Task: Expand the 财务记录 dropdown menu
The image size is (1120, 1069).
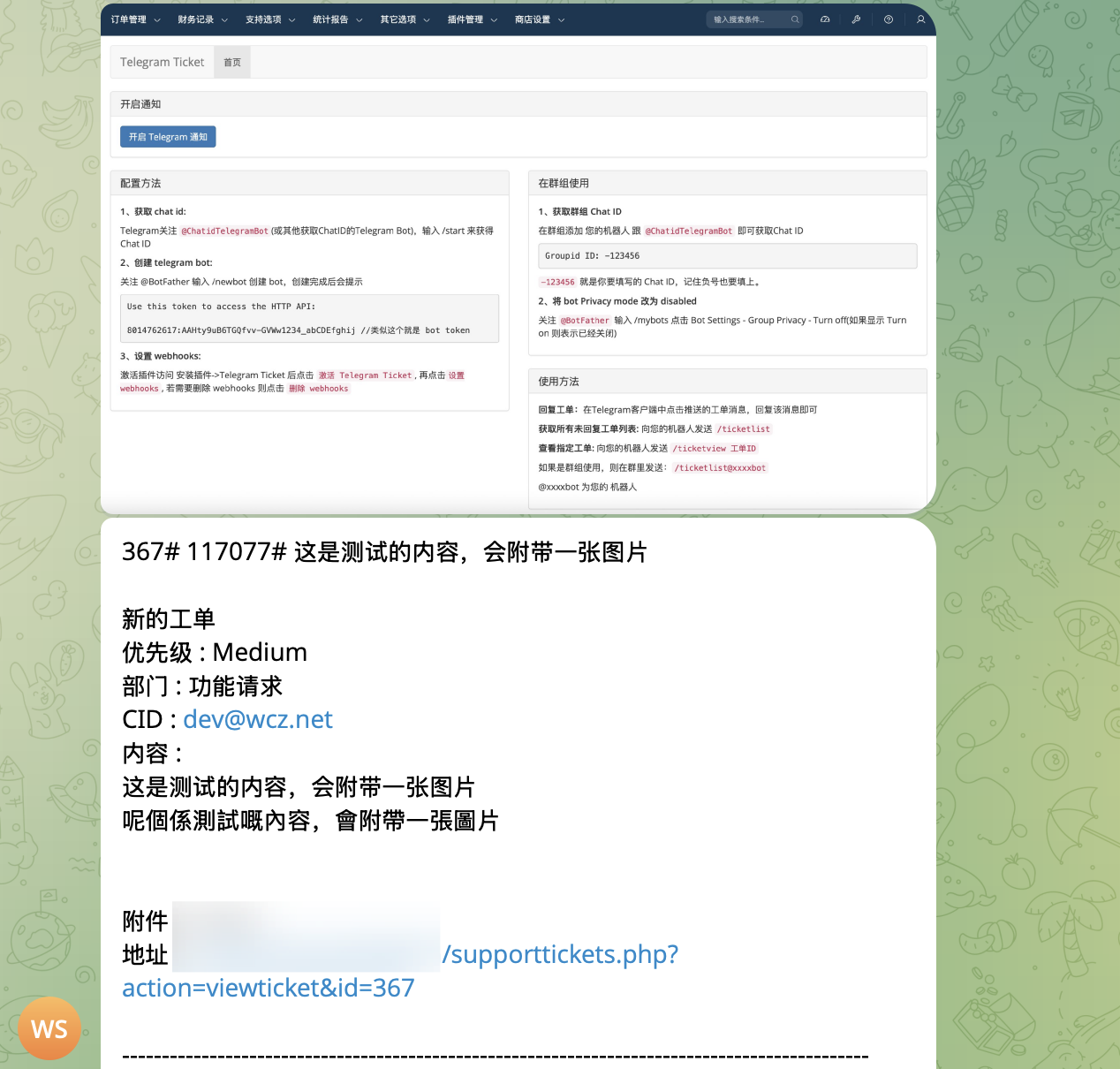Action: 202,19
